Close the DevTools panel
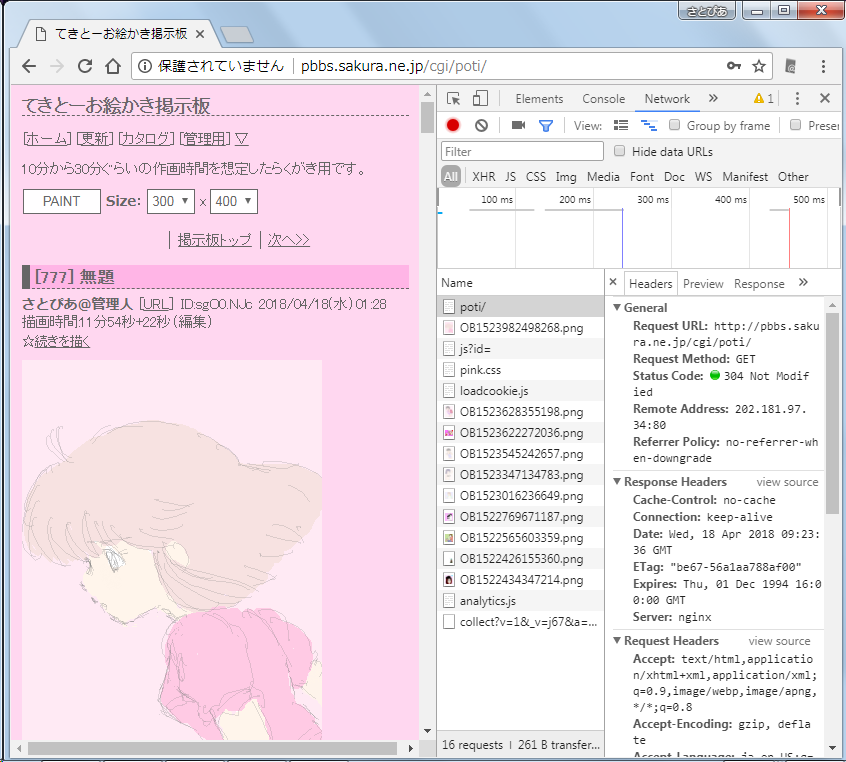Screen dimensions: 846x762 pos(824,98)
